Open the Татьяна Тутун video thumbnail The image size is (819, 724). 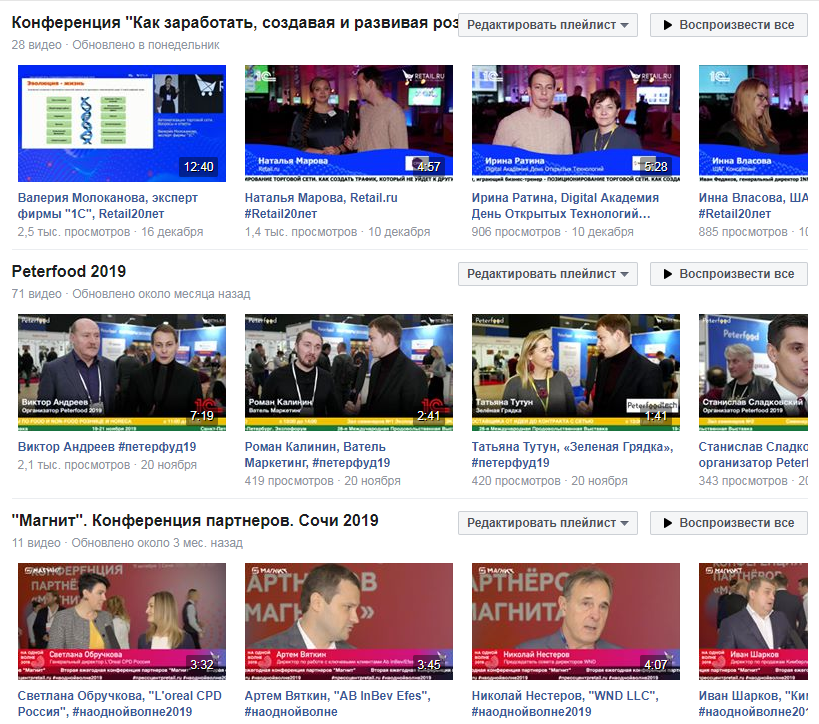click(x=576, y=372)
